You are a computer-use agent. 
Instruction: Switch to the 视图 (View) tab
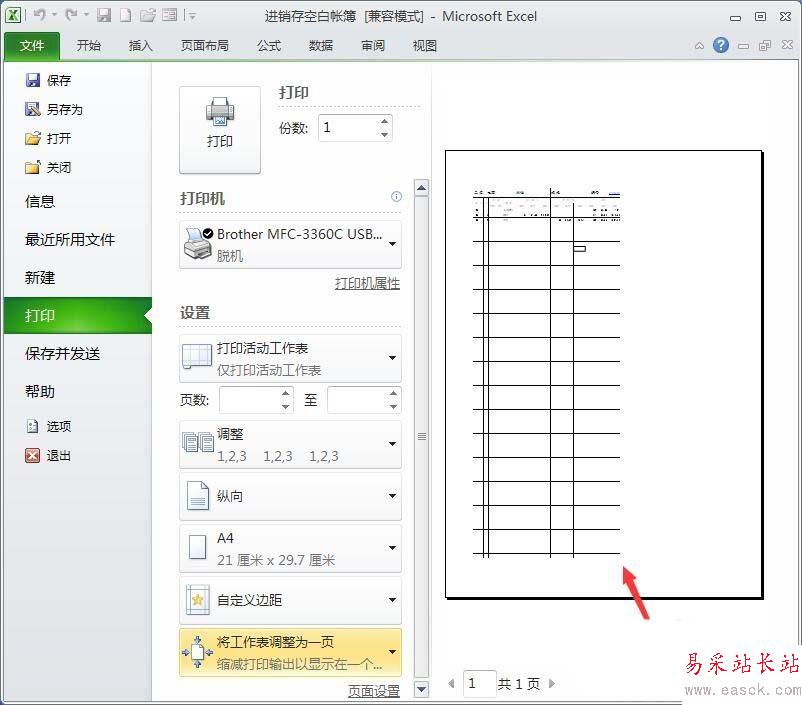(x=425, y=46)
